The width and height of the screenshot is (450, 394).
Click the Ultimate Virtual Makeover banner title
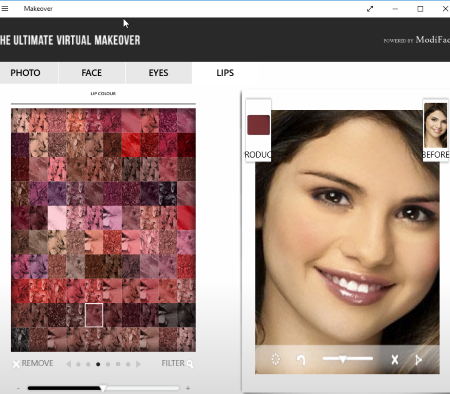pos(70,40)
